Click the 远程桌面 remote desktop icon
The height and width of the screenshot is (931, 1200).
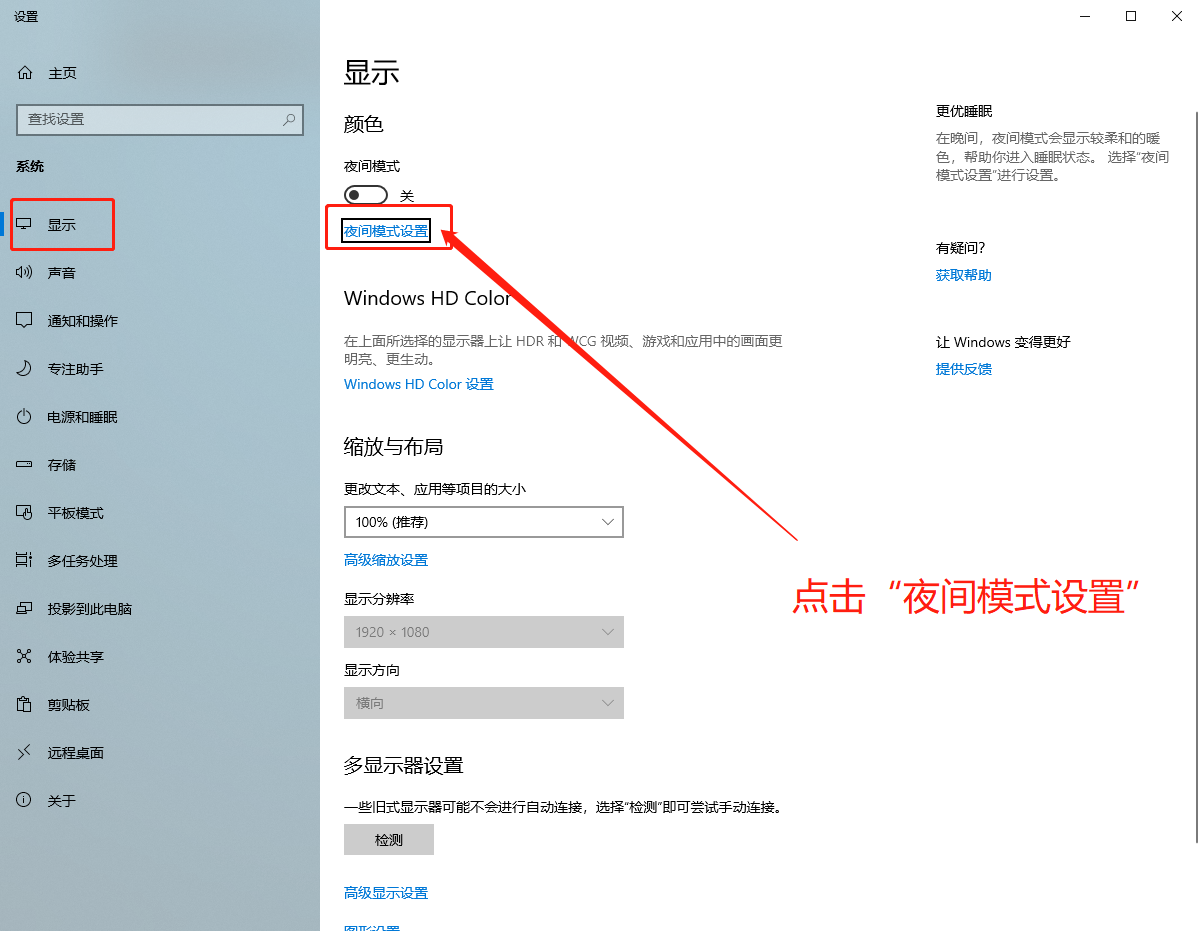(25, 753)
